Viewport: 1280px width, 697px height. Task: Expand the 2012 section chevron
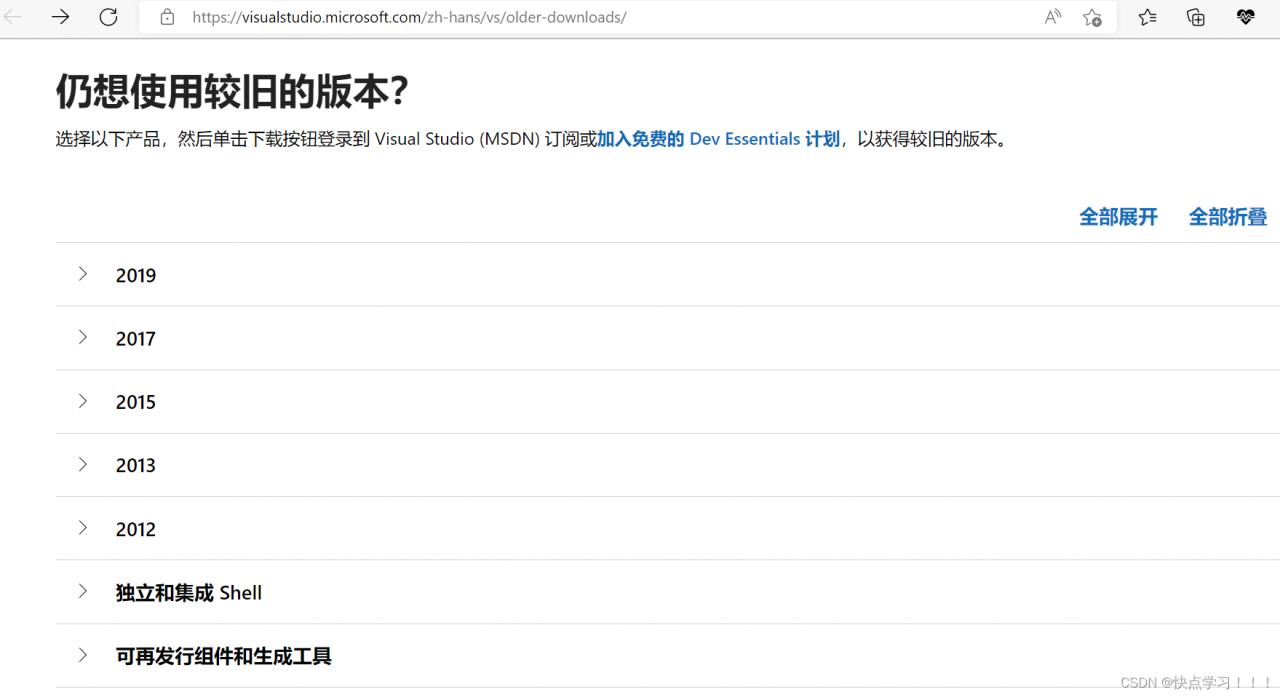83,528
